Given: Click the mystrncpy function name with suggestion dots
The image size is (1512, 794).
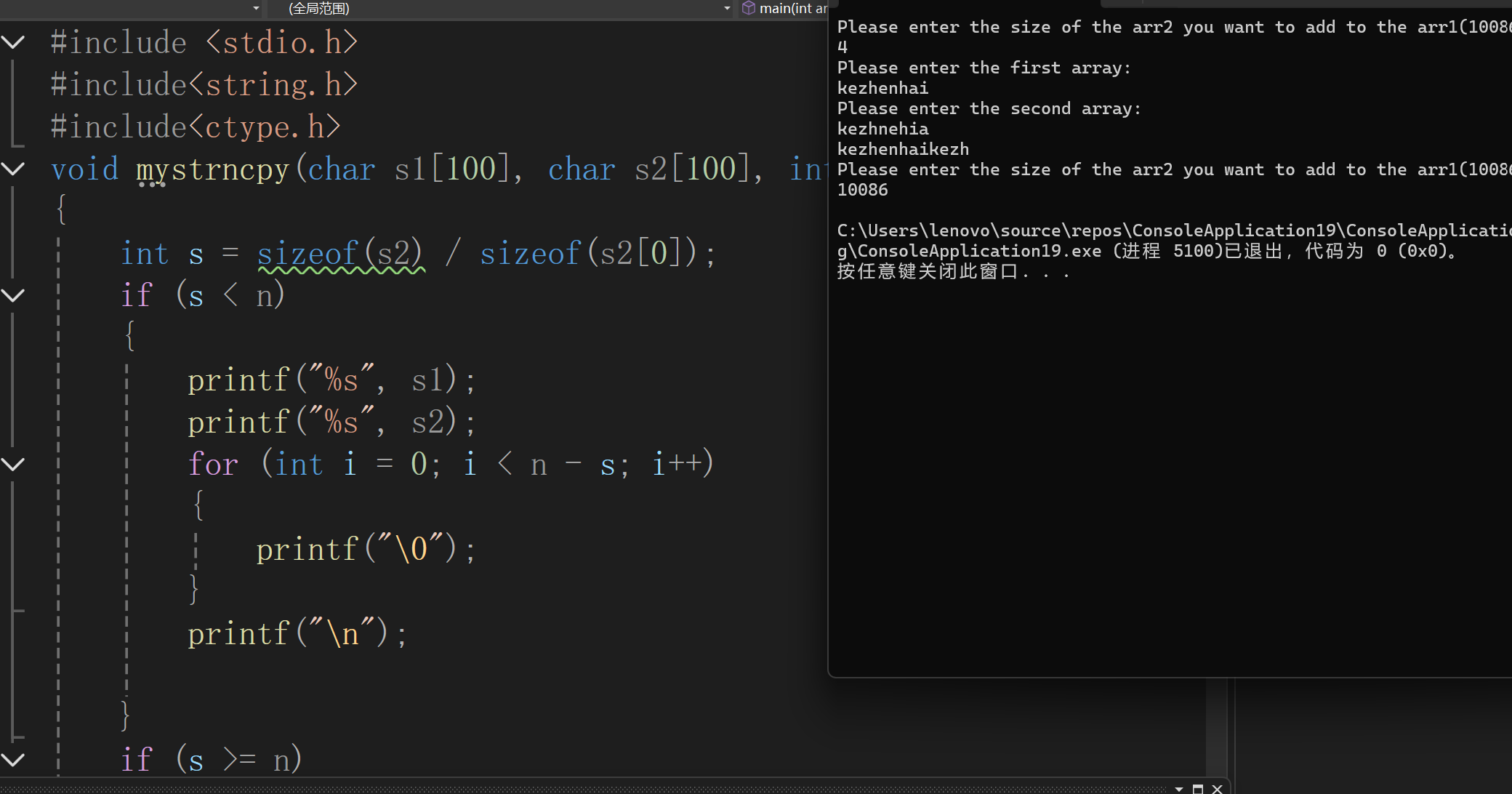Looking at the screenshot, I should point(212,169).
